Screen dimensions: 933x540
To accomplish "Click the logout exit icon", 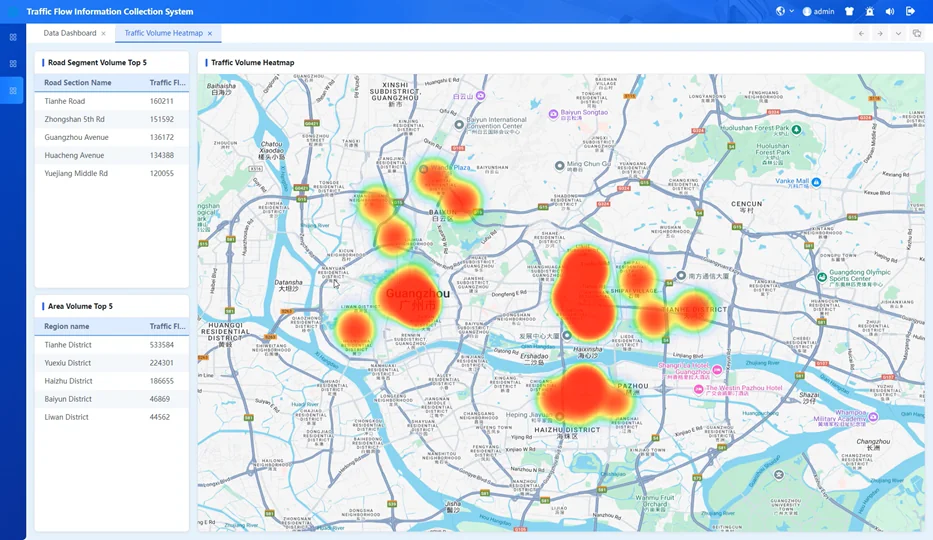I will tap(910, 11).
